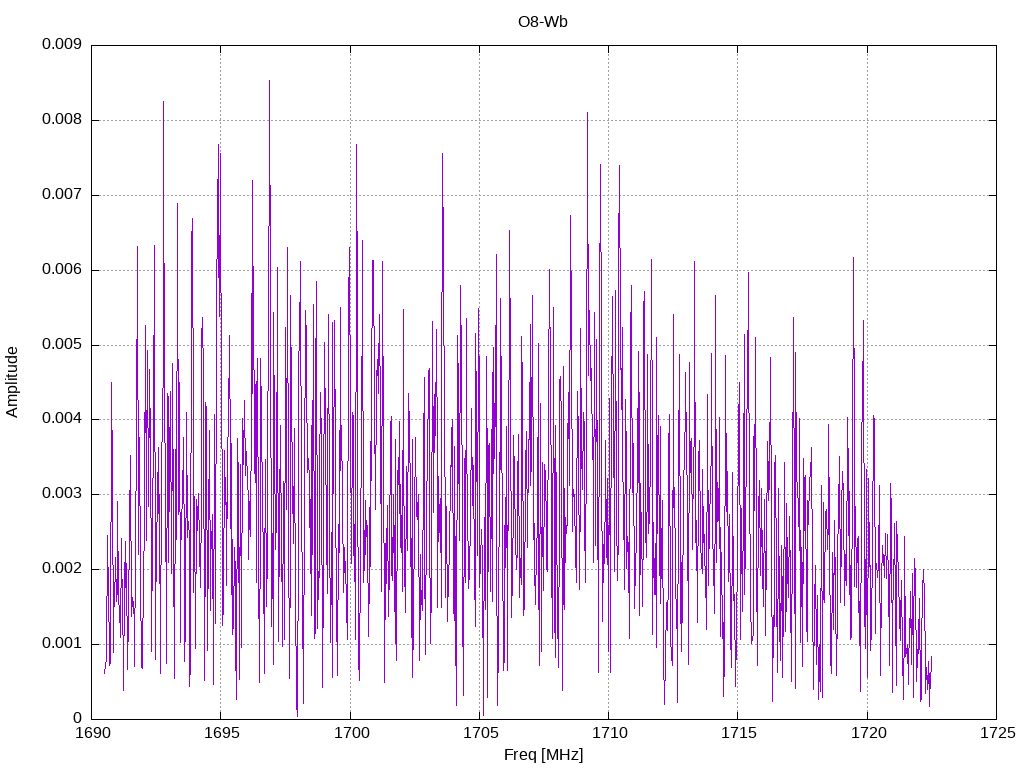
Task: Select the y-axis value 0.004
Action: coord(62,419)
